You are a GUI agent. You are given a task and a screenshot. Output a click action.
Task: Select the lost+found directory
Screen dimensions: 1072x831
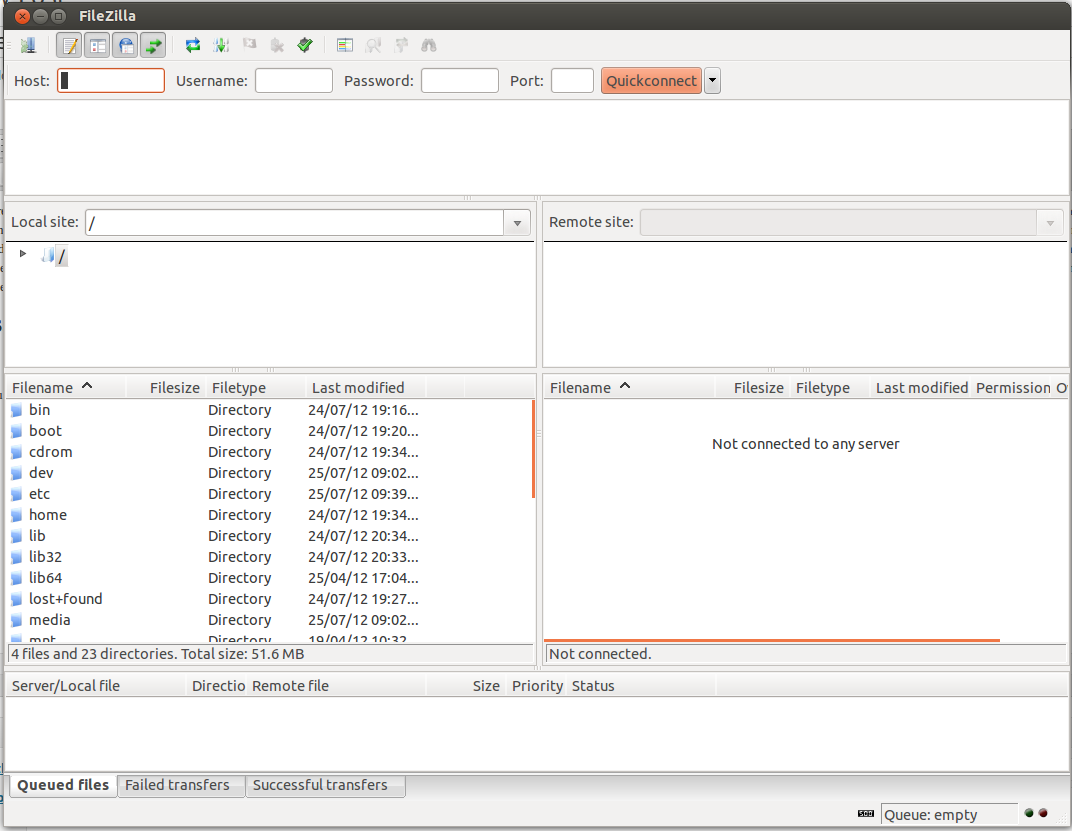(x=65, y=599)
